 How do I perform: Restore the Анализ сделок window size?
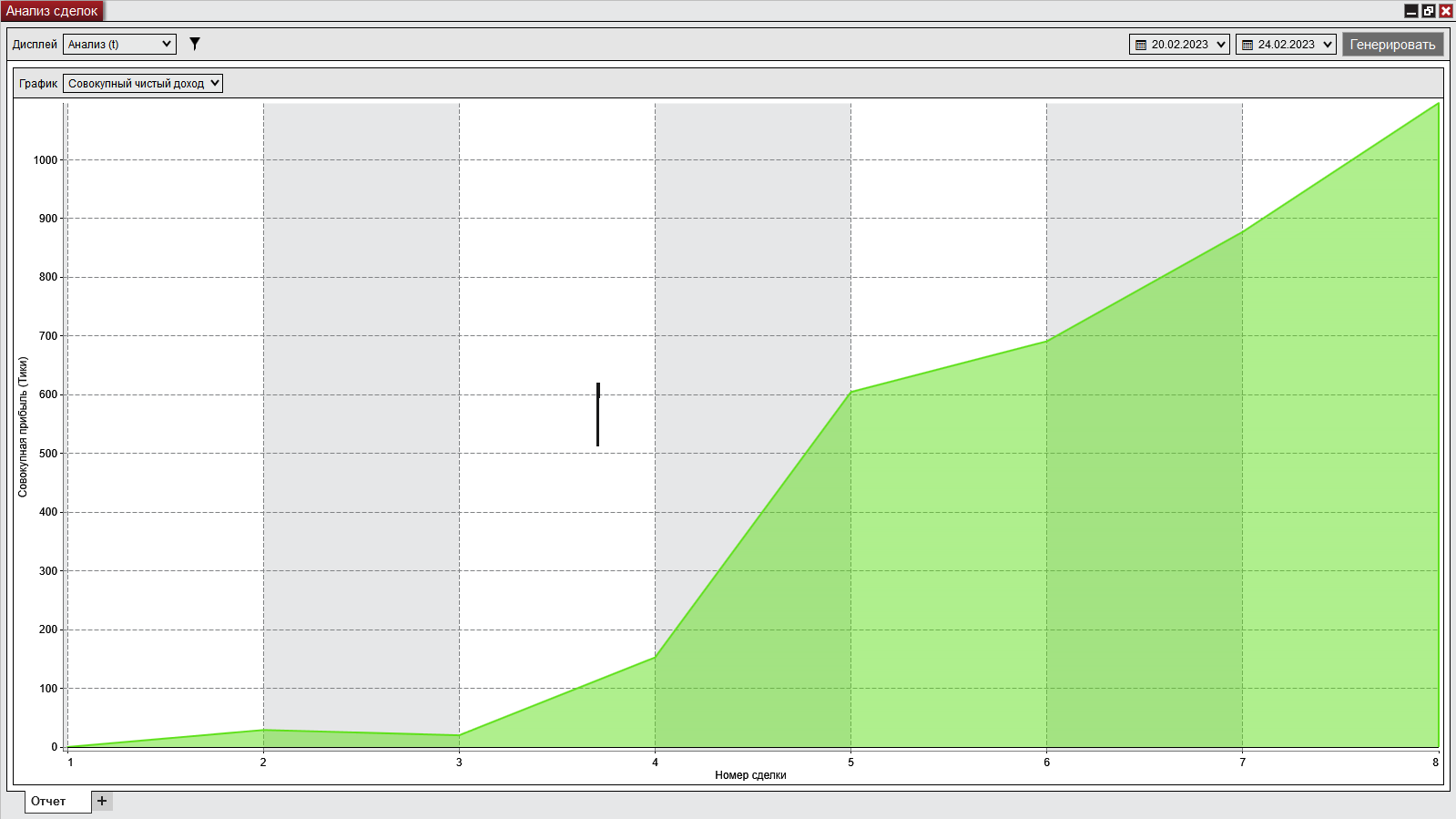pyautogui.click(x=1429, y=11)
